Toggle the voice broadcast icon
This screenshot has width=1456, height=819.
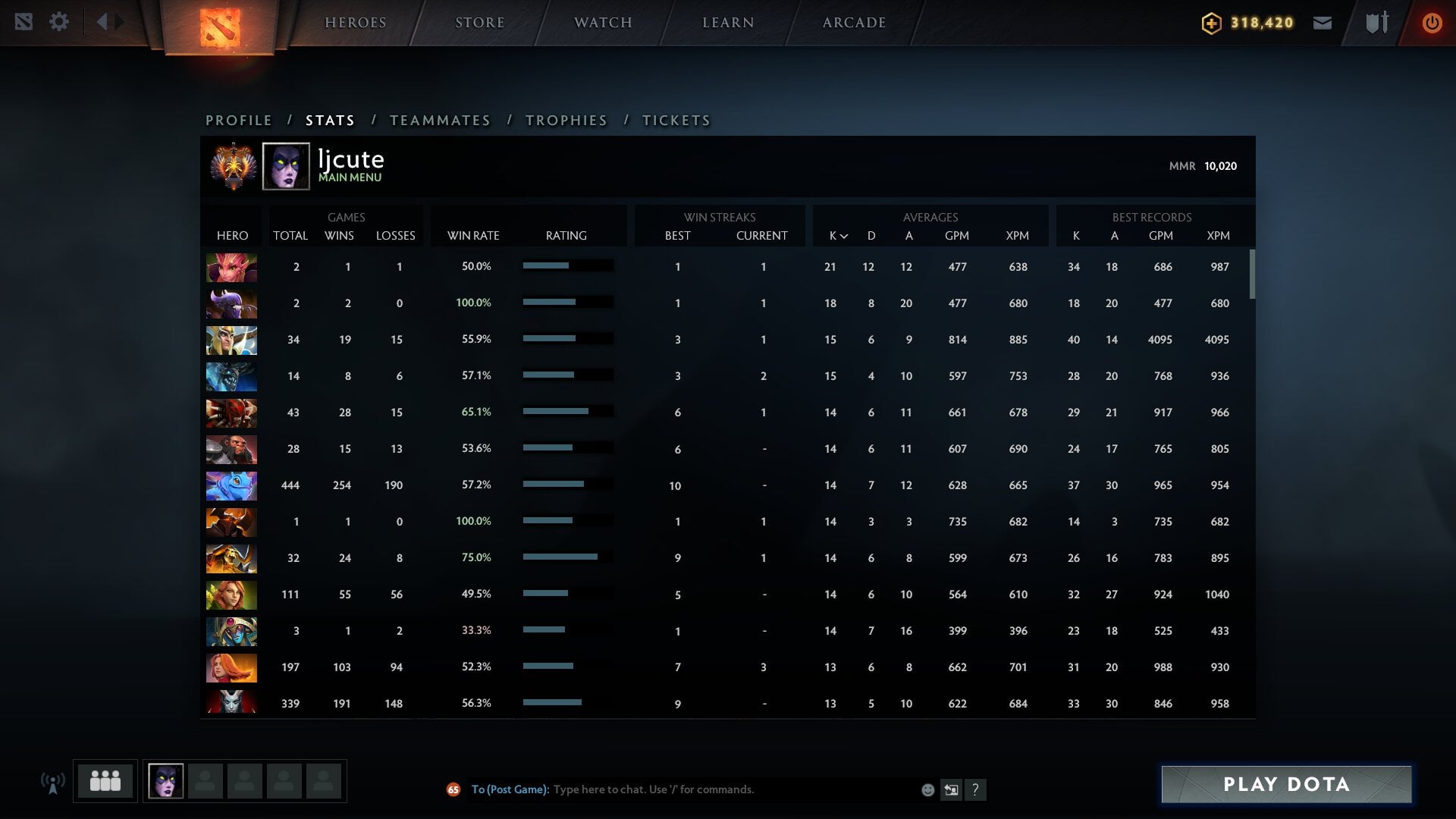point(53,783)
